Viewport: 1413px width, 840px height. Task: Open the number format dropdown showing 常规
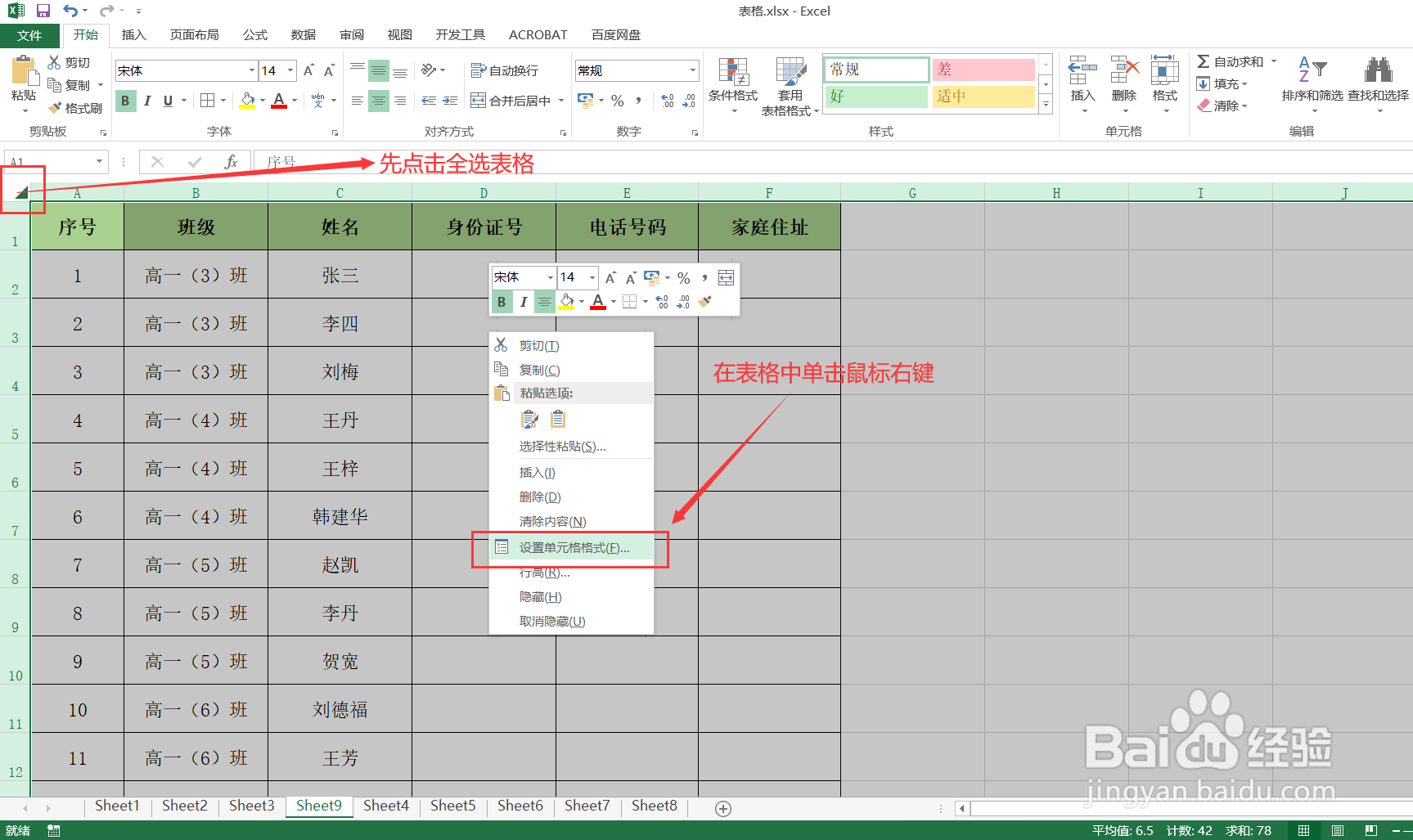click(693, 70)
